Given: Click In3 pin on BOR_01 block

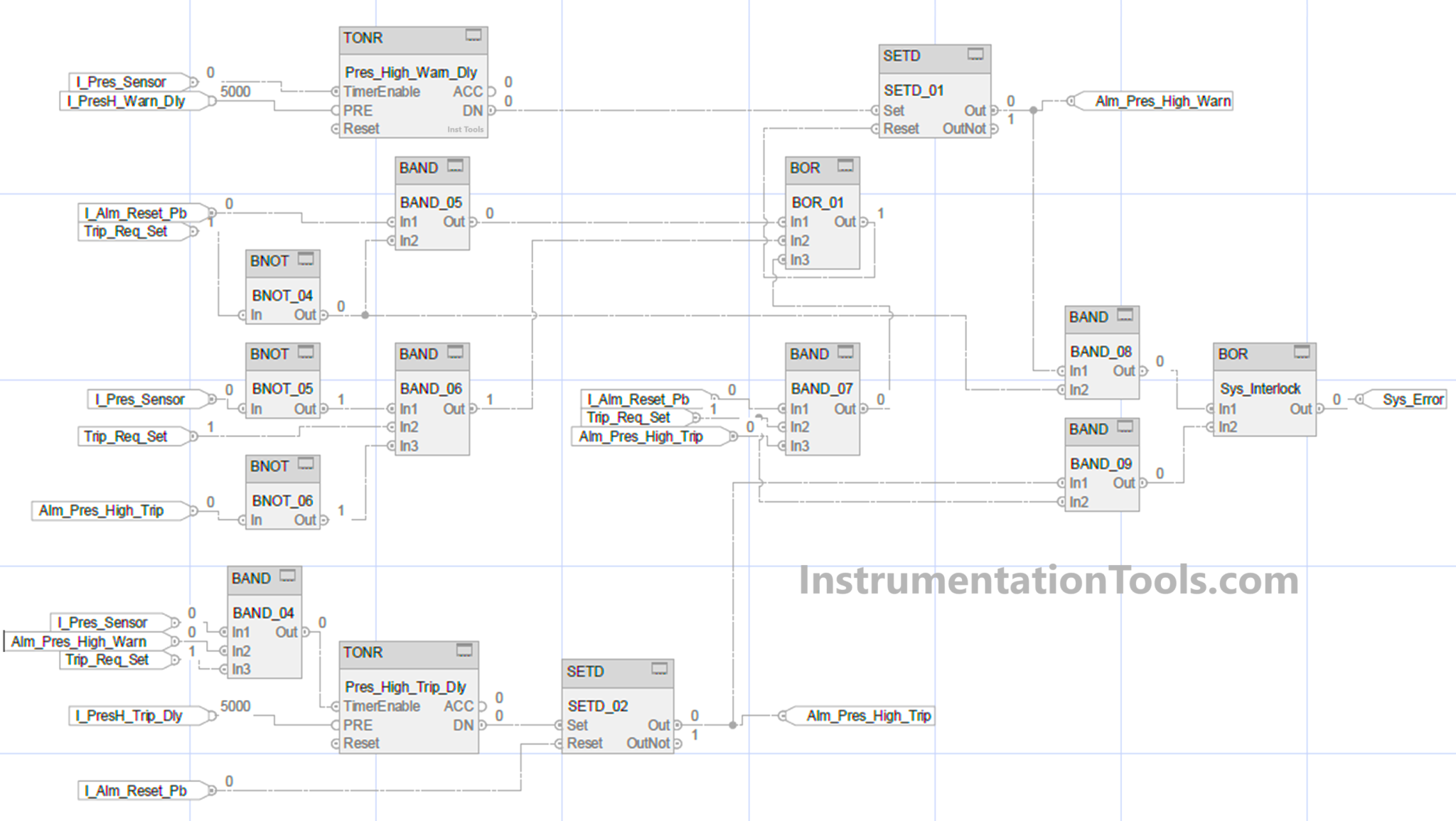Looking at the screenshot, I should 782,259.
